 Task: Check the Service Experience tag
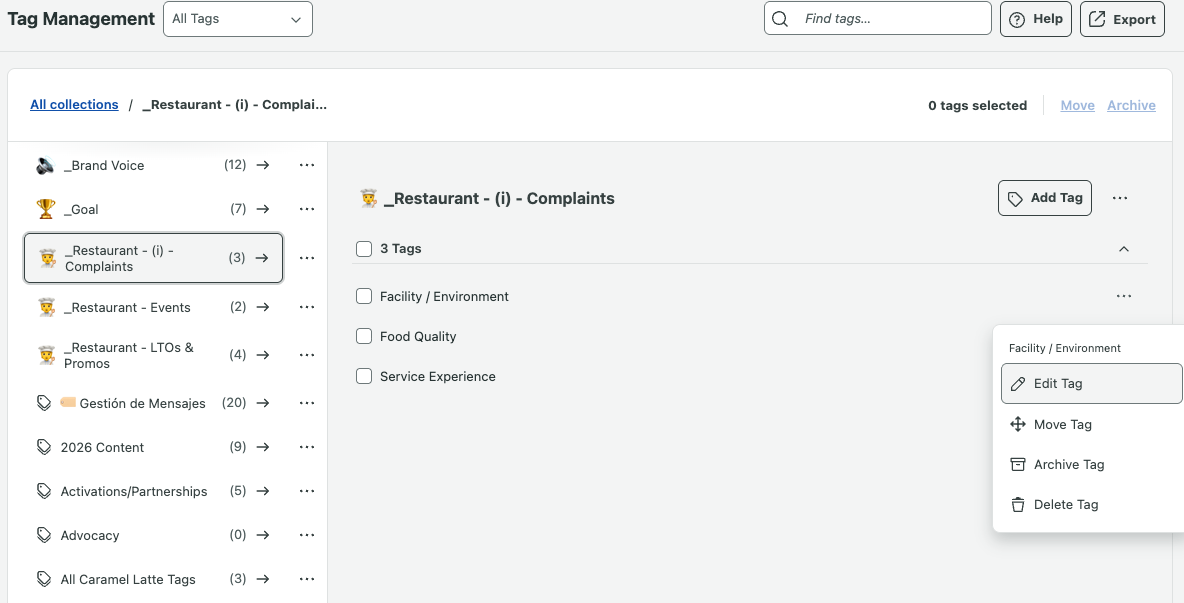tap(364, 376)
